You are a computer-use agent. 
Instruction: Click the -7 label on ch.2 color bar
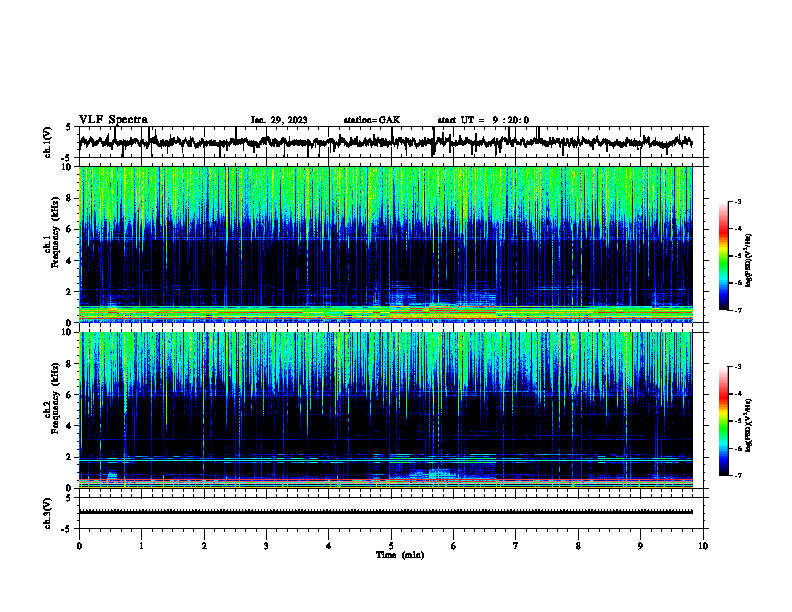[738, 475]
